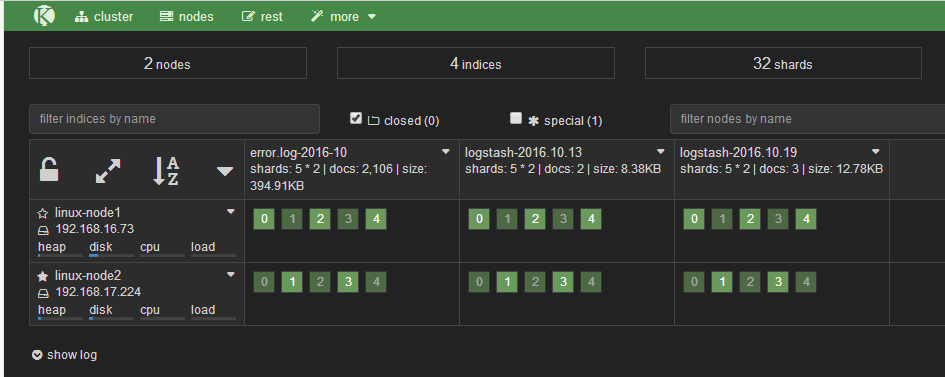Select shard 3 of error.log-2016-10 on linux-node2
This screenshot has height=377, width=945.
point(348,282)
